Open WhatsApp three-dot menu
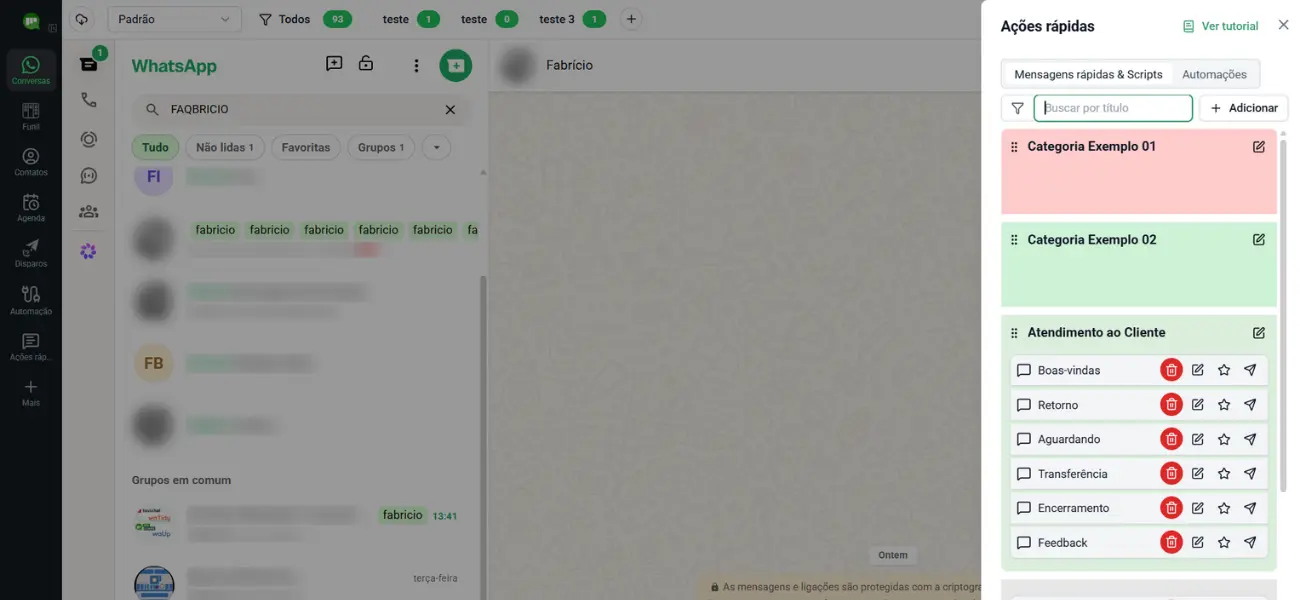 point(417,66)
